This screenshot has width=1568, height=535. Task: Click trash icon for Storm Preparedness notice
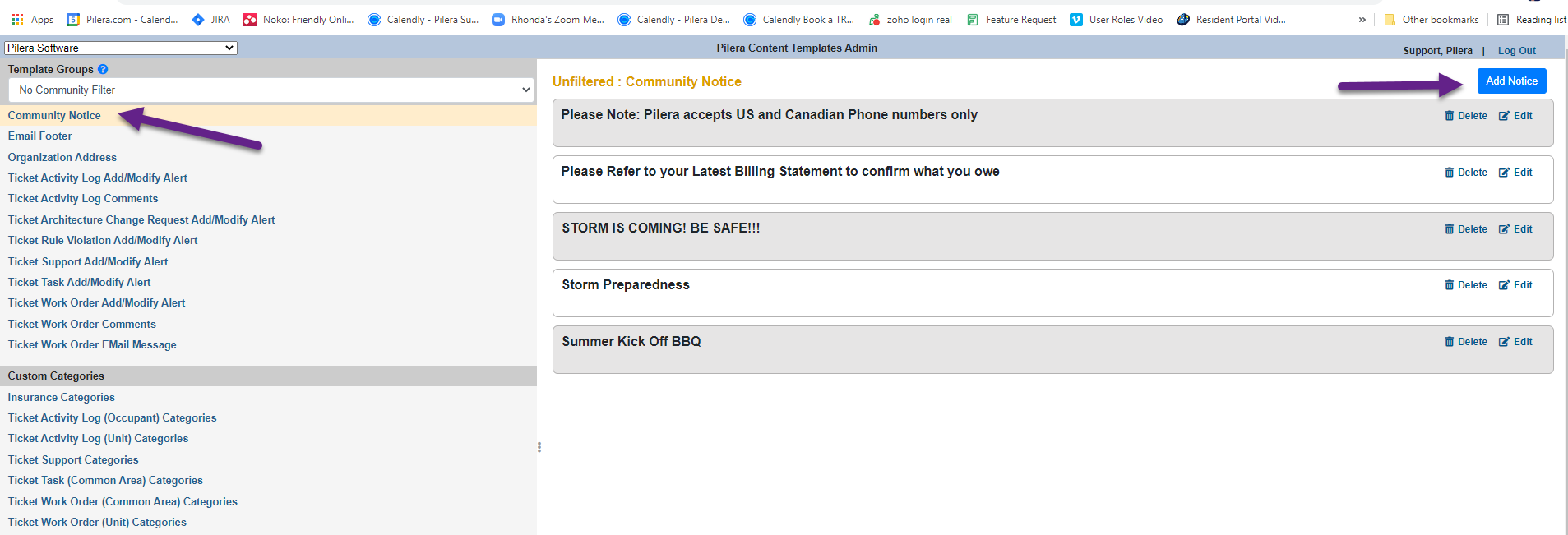point(1449,285)
